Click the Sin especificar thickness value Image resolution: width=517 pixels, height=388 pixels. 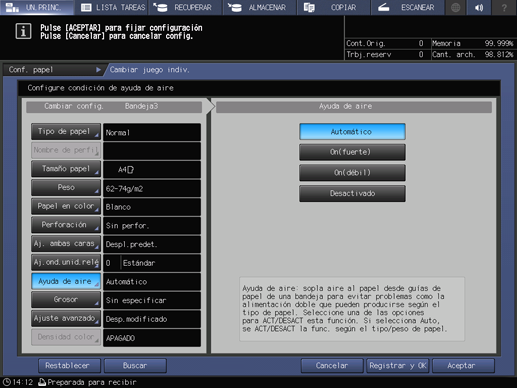point(152,300)
